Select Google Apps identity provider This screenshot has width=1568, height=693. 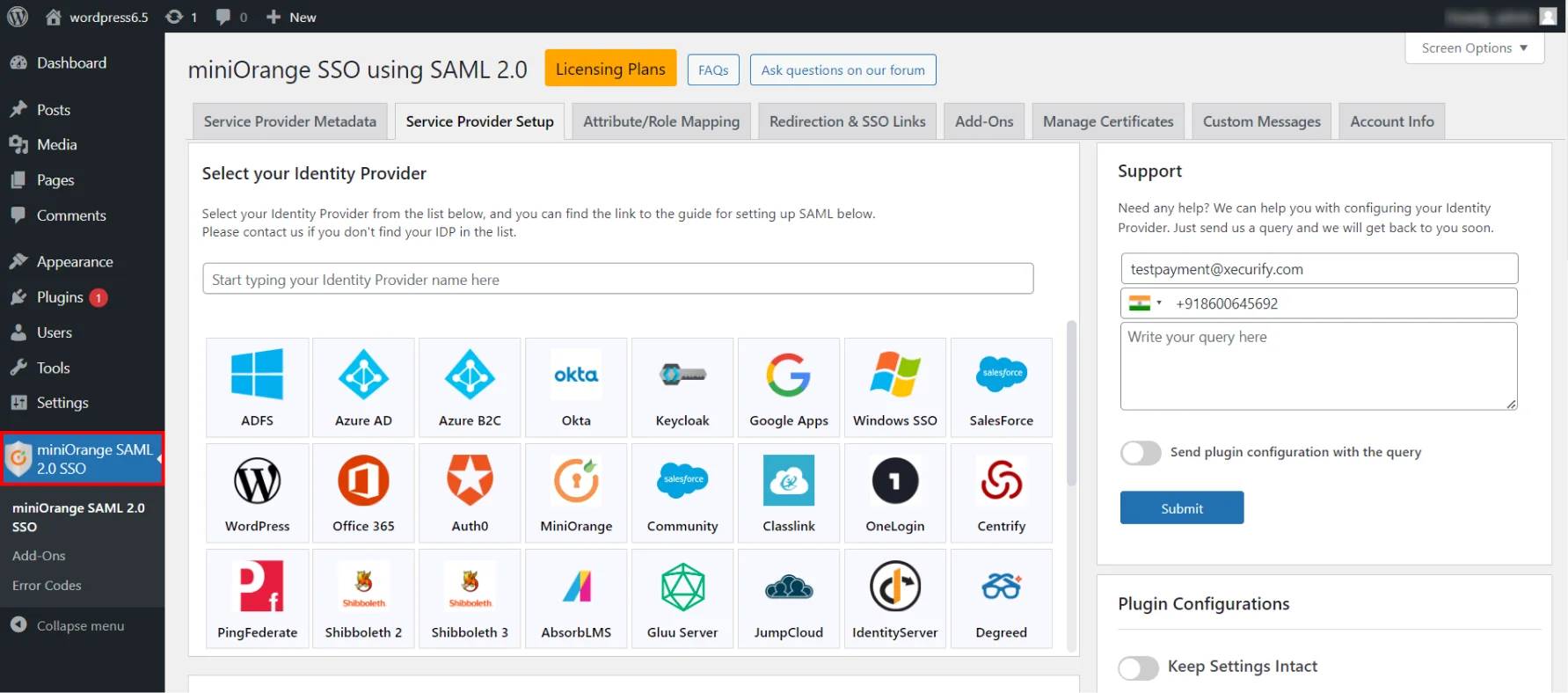pos(789,387)
